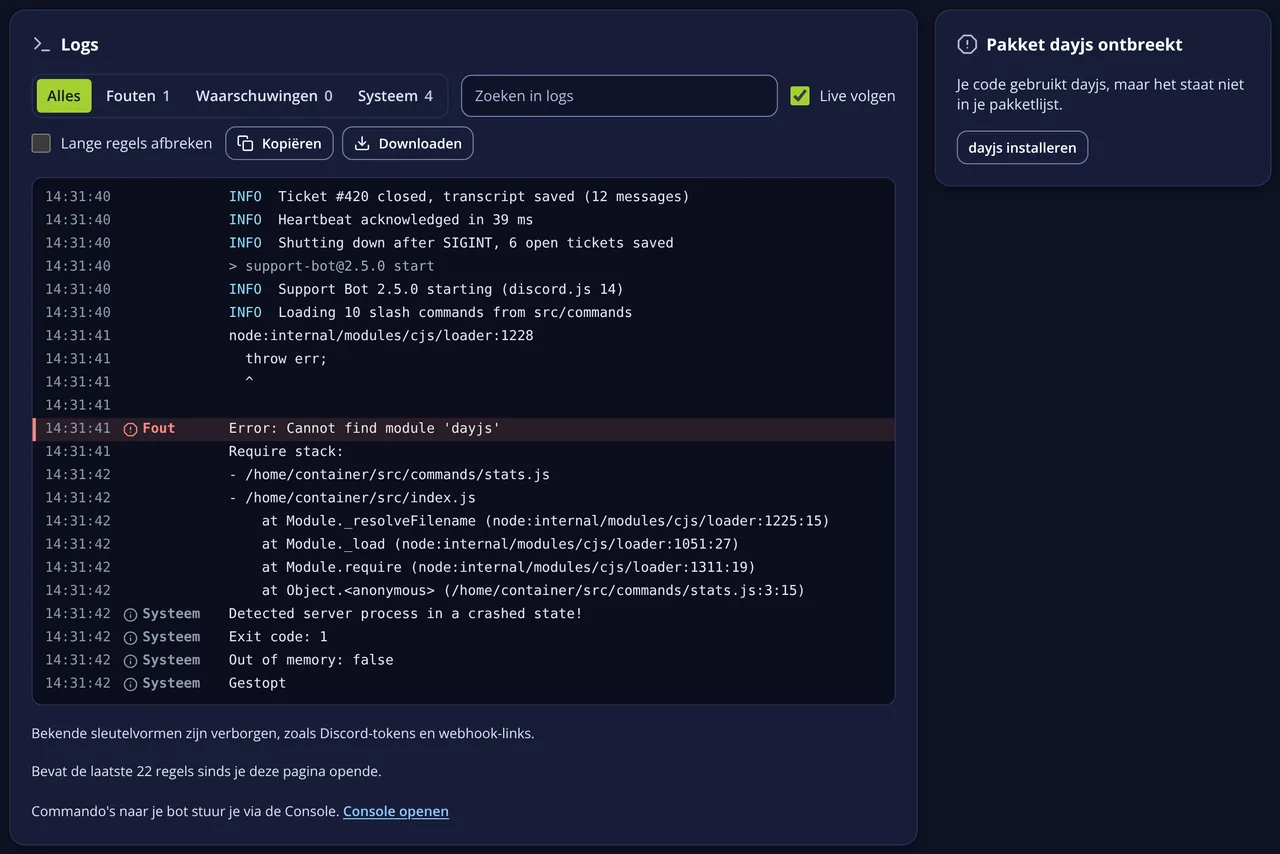Focus the Zoeken in logs search field

point(619,96)
